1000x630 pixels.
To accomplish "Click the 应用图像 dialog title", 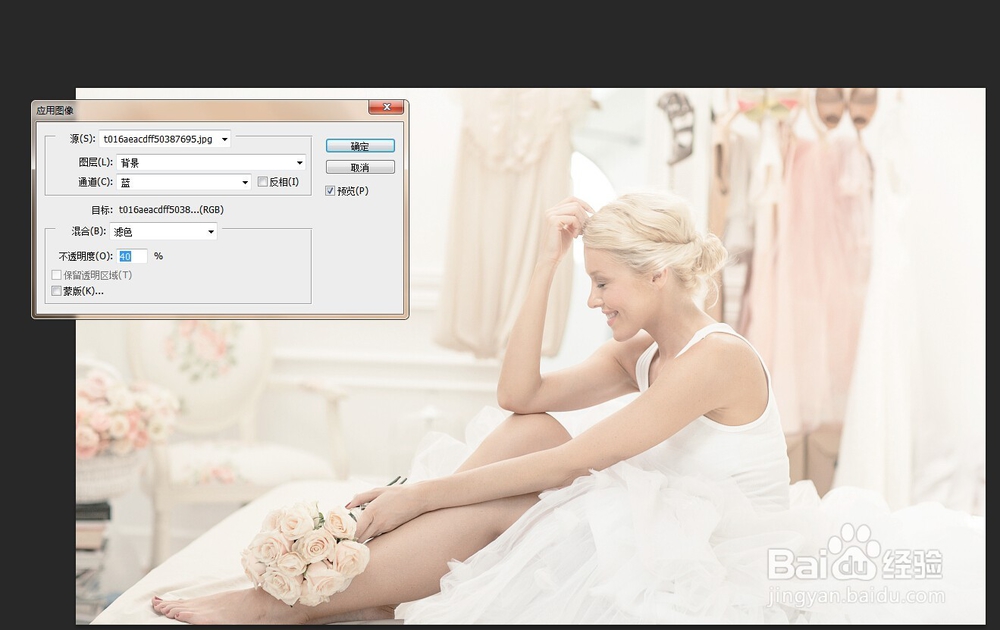I will [55, 110].
